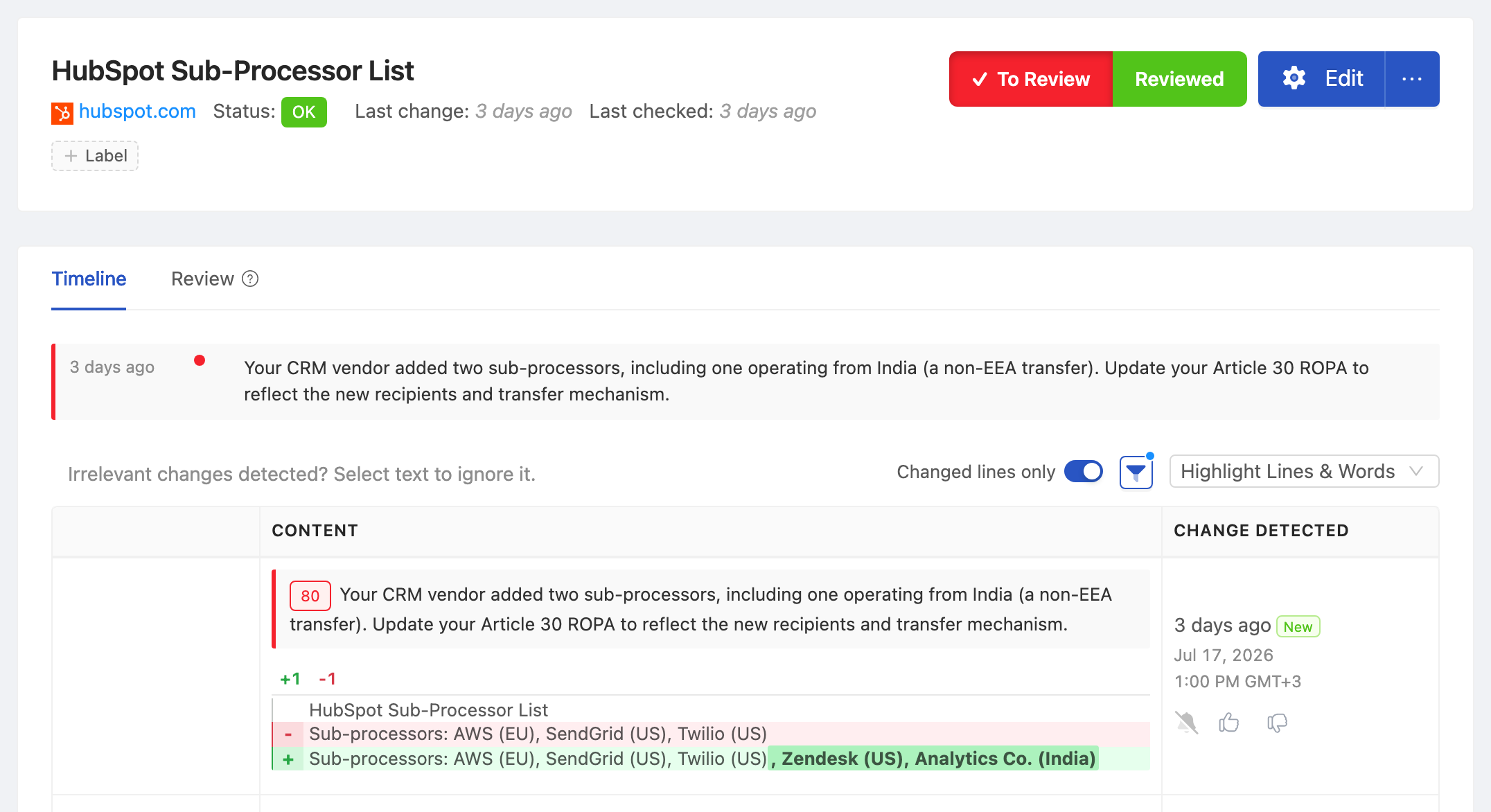Open the three-dots more options menu

tap(1412, 79)
